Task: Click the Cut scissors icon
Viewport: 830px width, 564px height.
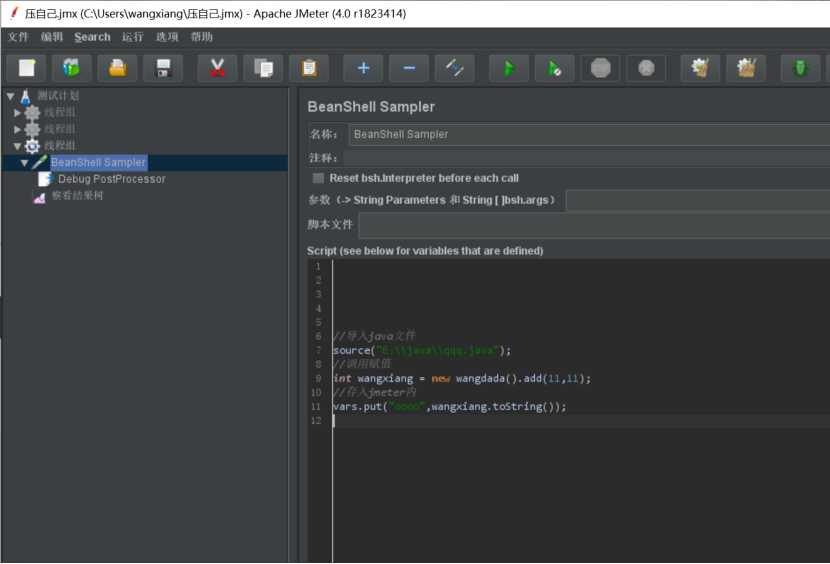Action: (x=217, y=68)
